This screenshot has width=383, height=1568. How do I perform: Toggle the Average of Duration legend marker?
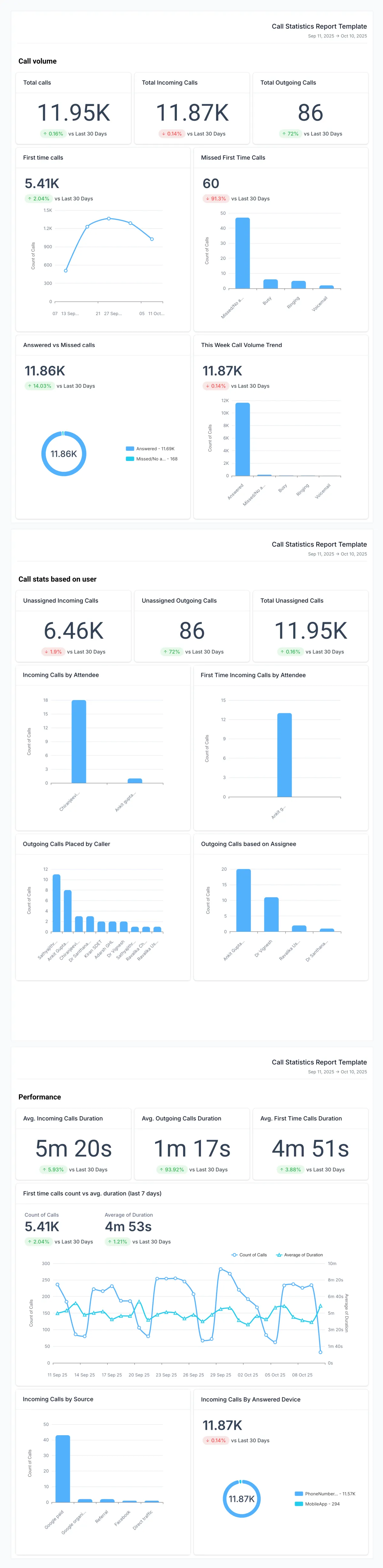coord(279,1255)
